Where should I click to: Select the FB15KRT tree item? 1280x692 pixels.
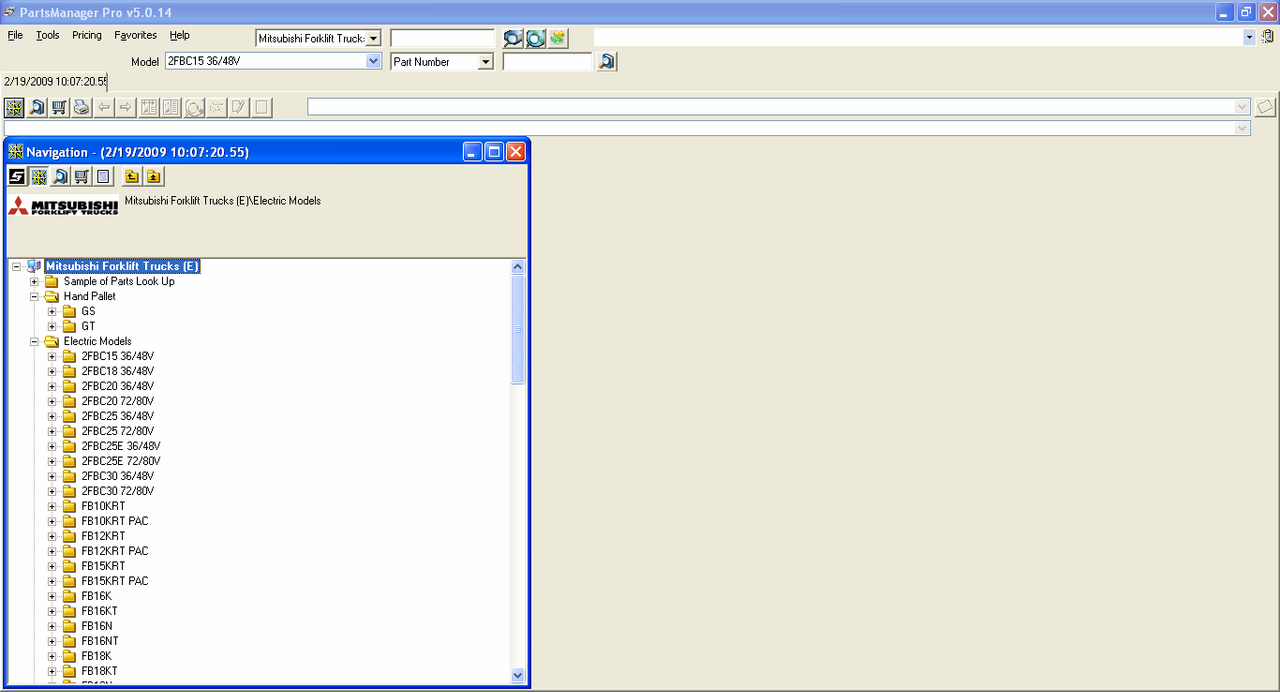[103, 566]
